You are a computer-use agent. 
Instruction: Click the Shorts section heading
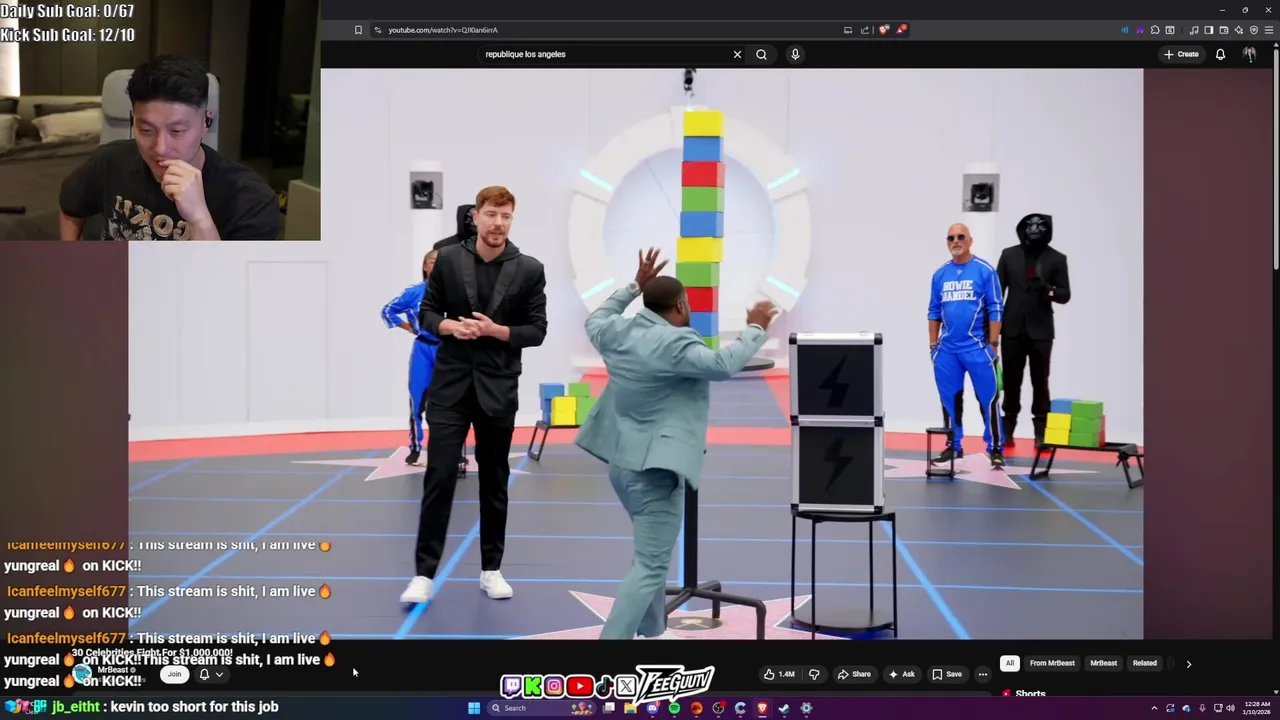point(1030,693)
